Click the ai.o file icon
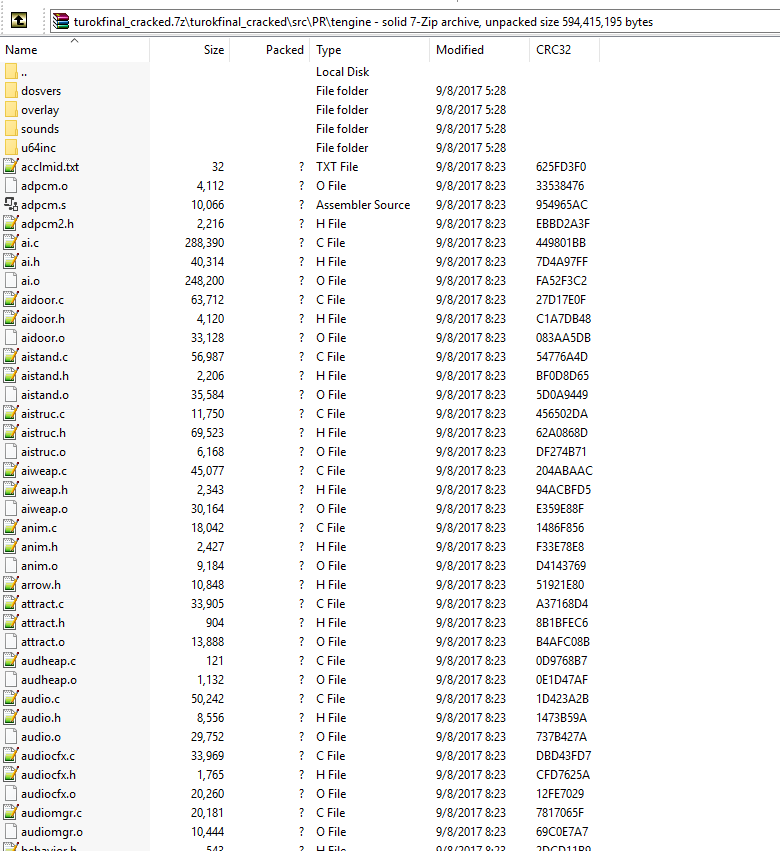Screen dimensions: 780x851 [x=11, y=281]
